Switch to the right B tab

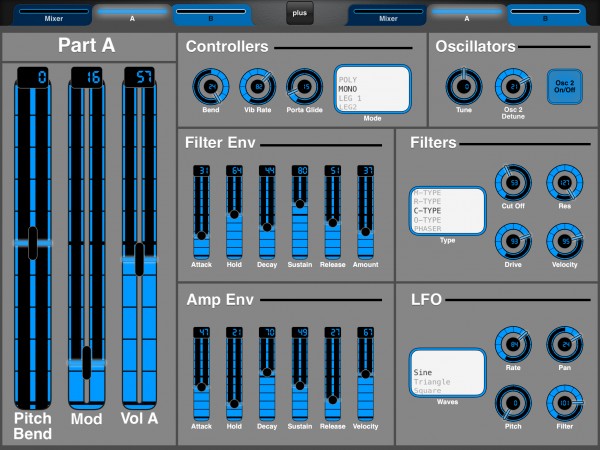(x=545, y=16)
